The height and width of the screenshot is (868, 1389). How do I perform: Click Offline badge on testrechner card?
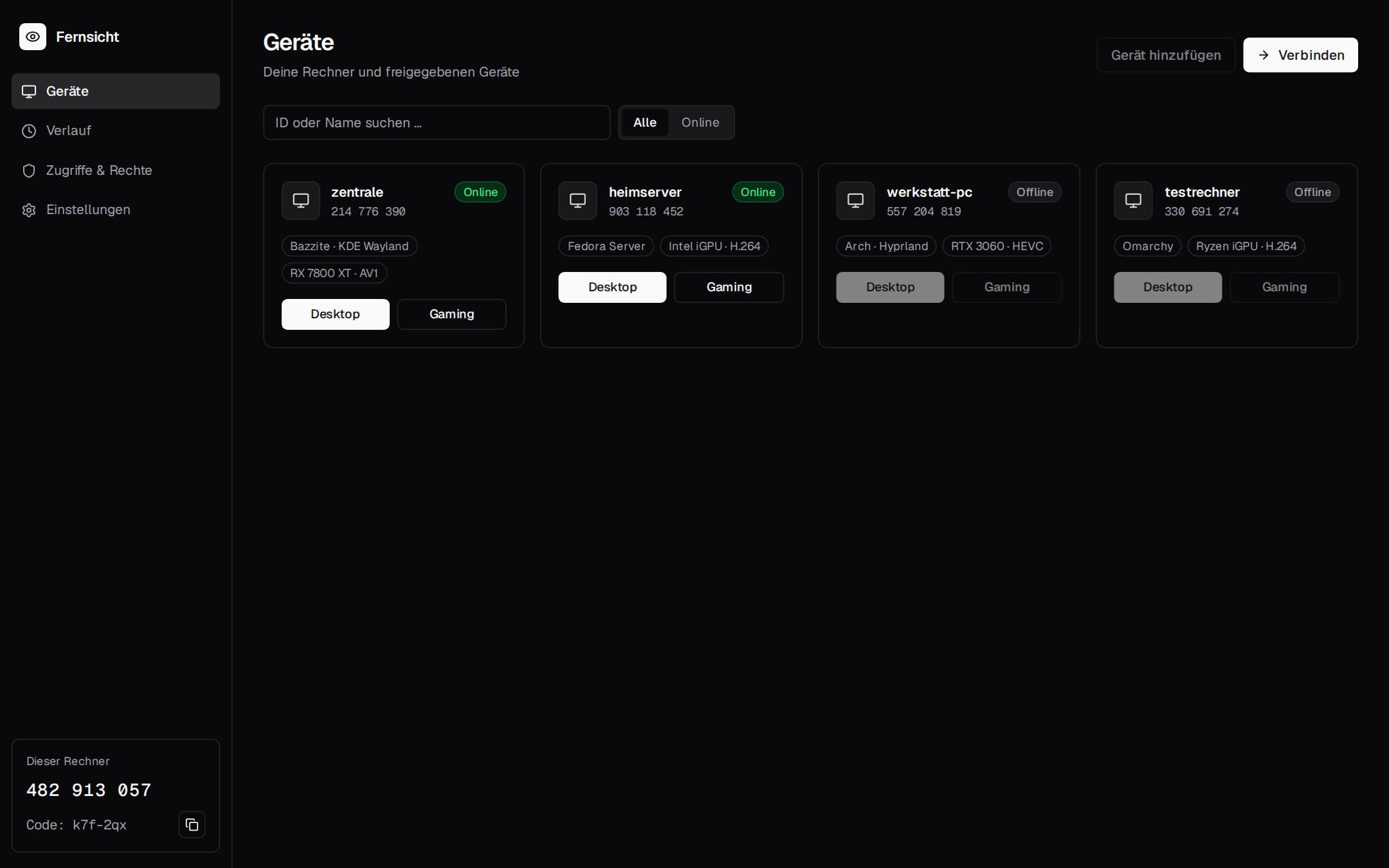pos(1312,192)
